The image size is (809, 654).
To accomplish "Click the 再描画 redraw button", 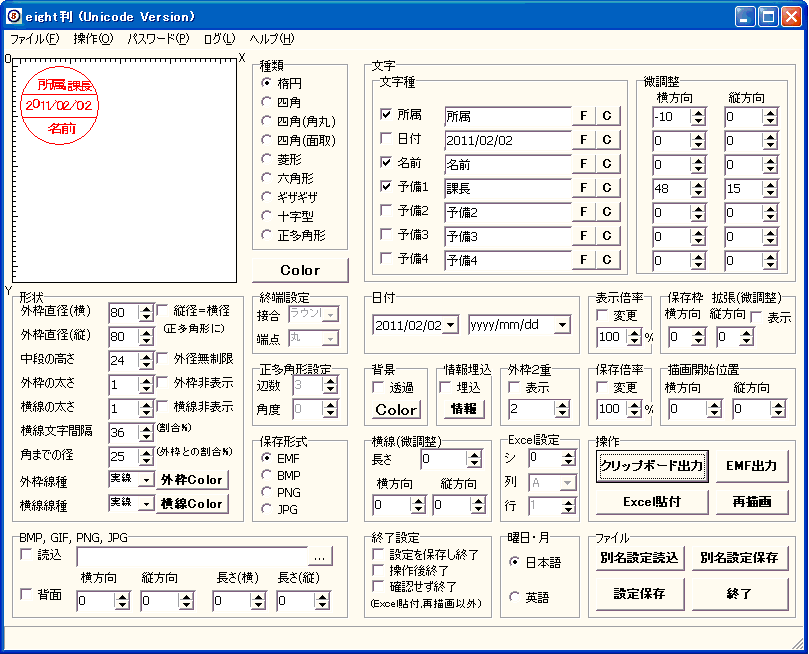I will coord(752,501).
